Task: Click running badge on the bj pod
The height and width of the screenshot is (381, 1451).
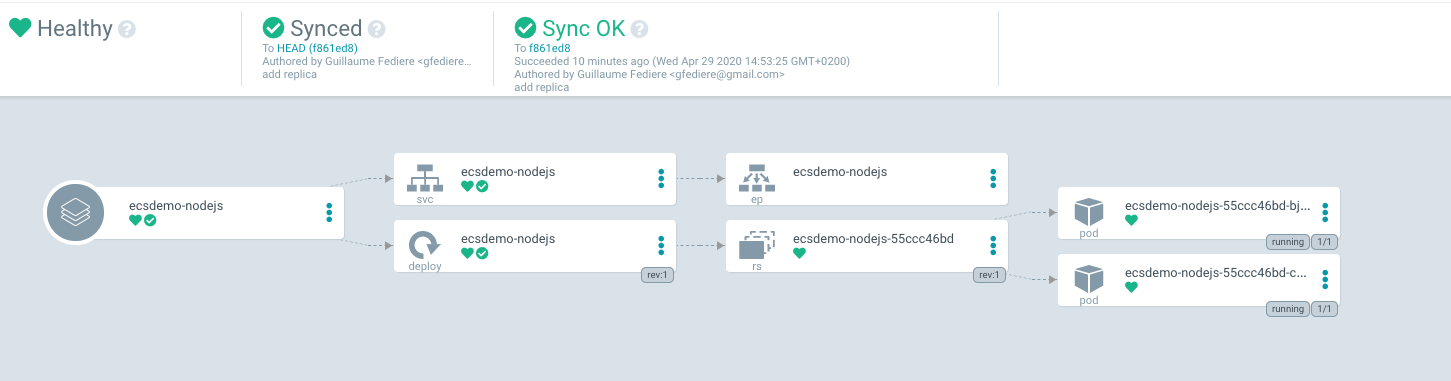Action: [x=1287, y=242]
